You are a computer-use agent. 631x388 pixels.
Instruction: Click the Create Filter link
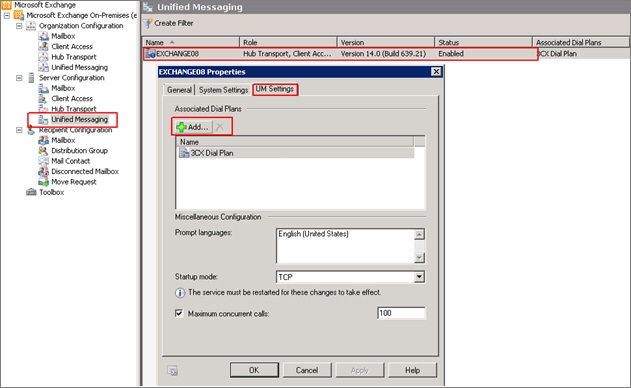[x=174, y=23]
